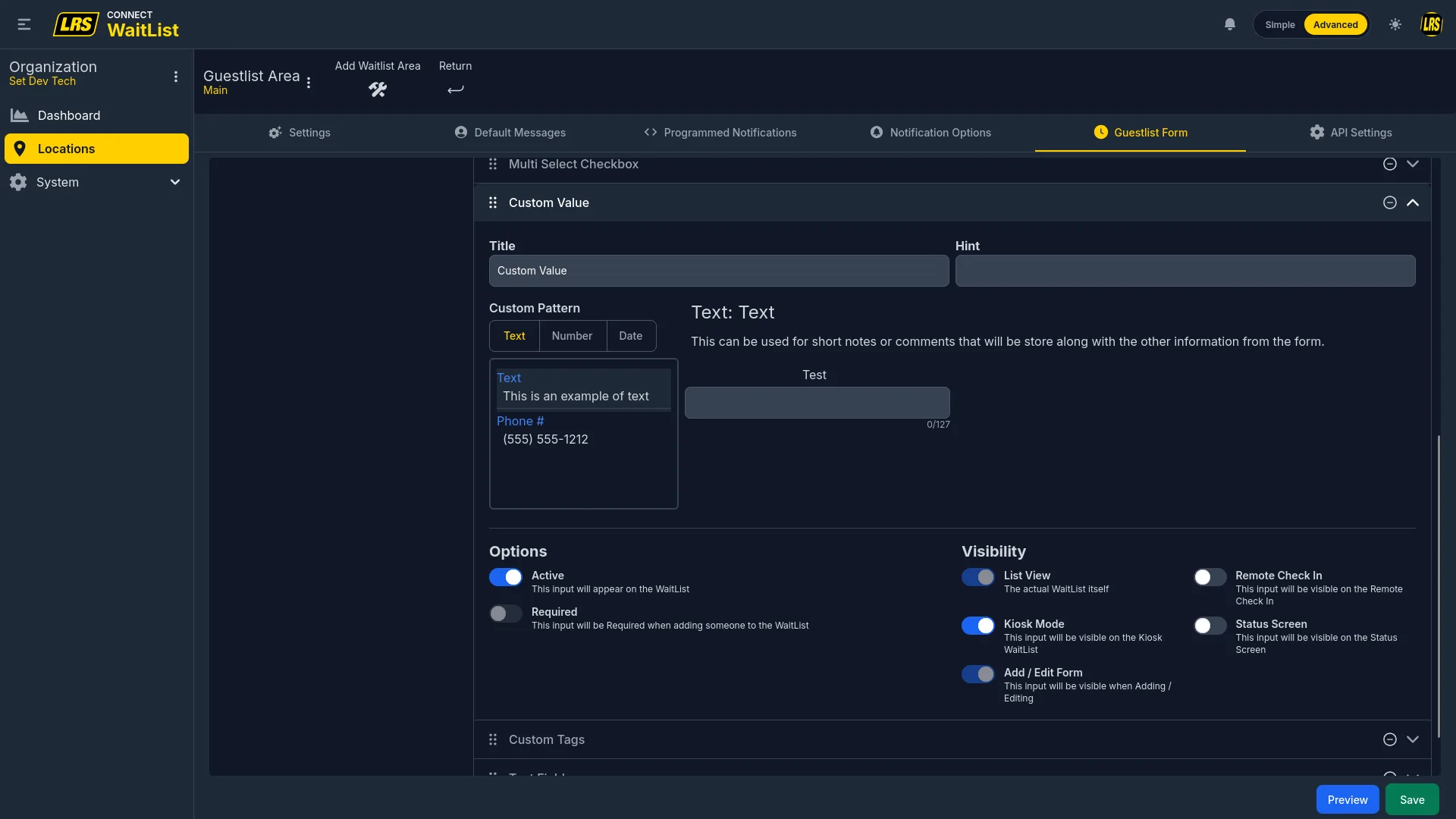This screenshot has width=1456, height=819.
Task: Disable the Kiosk Mode visibility switch
Action: pos(978,626)
